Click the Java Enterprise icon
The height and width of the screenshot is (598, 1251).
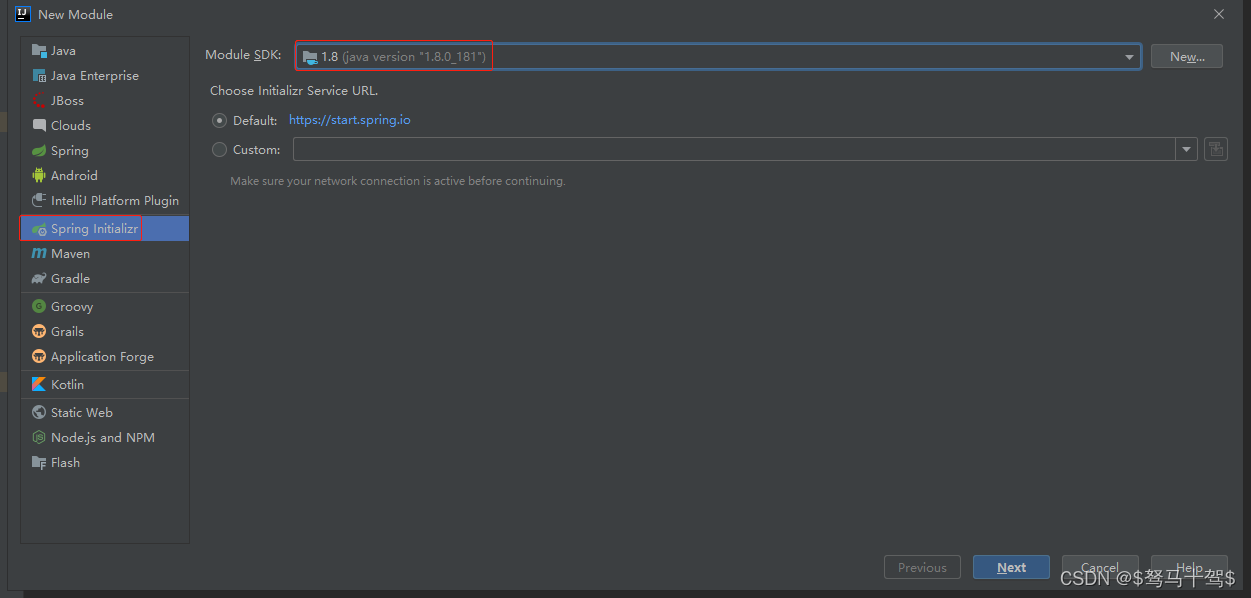(x=39, y=75)
